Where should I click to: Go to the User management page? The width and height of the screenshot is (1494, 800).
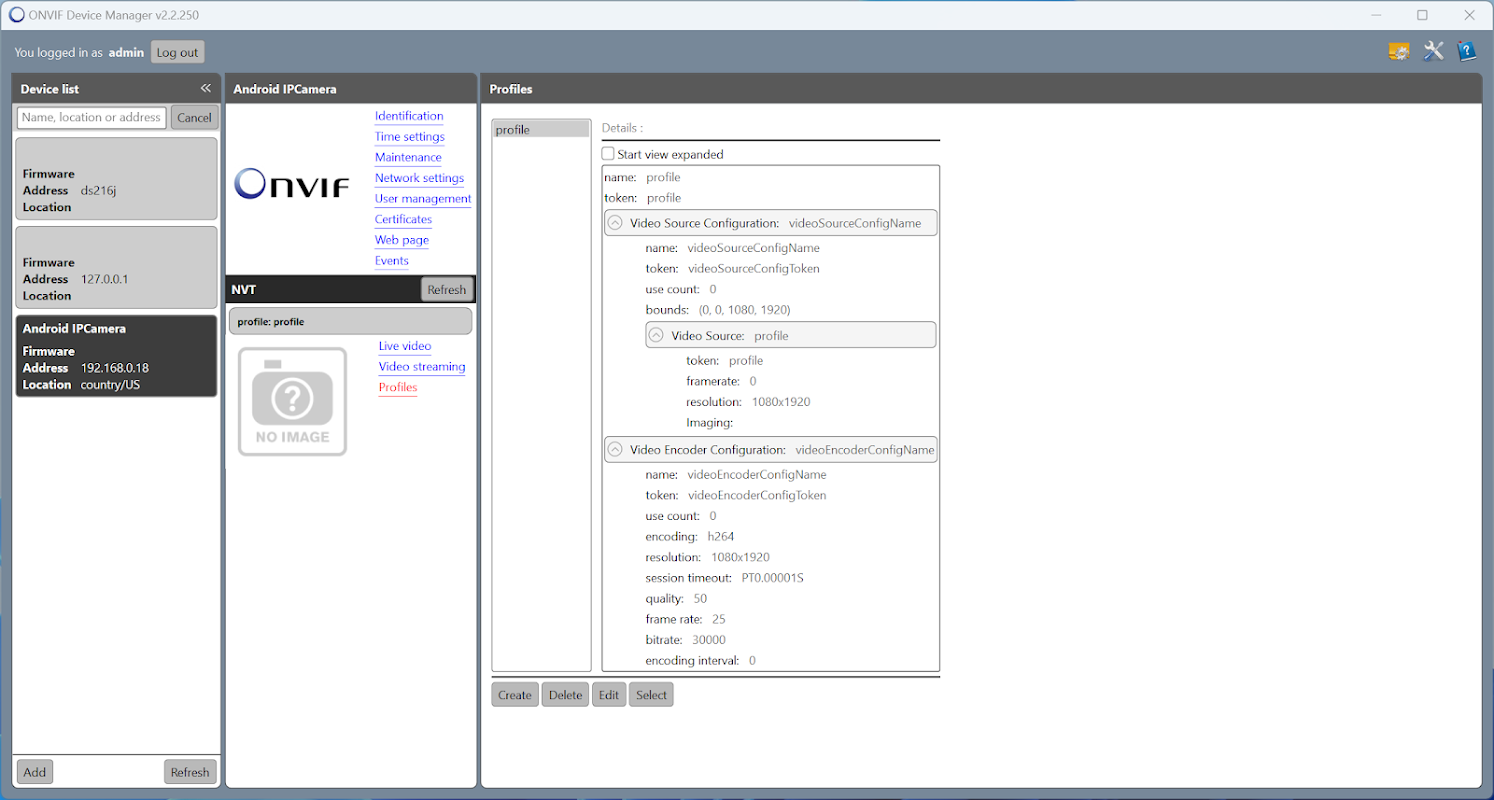(422, 199)
